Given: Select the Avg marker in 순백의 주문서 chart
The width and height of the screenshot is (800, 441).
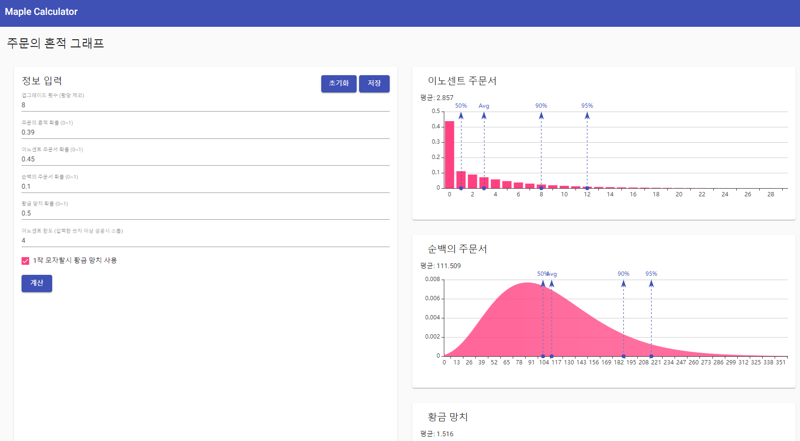Looking at the screenshot, I should pos(552,274).
